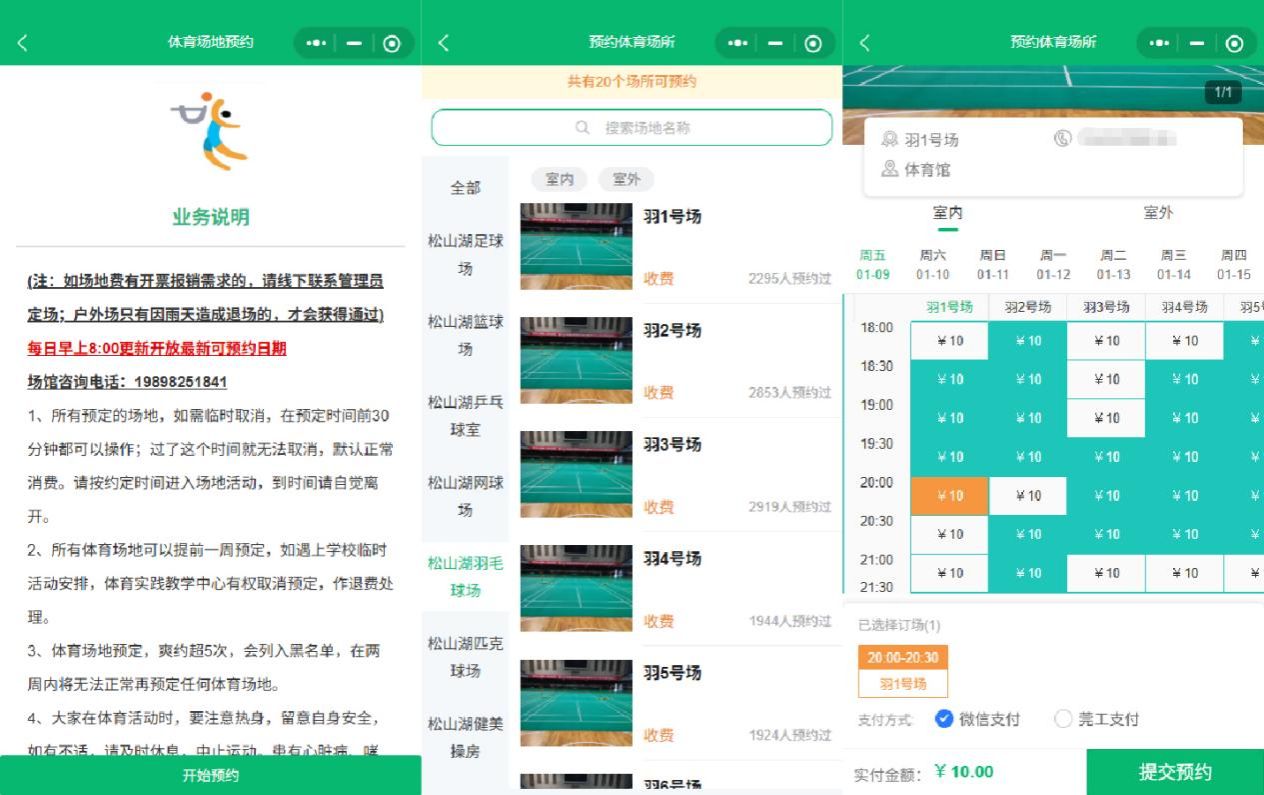Select 松山湖足球场 category

pyautogui.click(x=465, y=255)
